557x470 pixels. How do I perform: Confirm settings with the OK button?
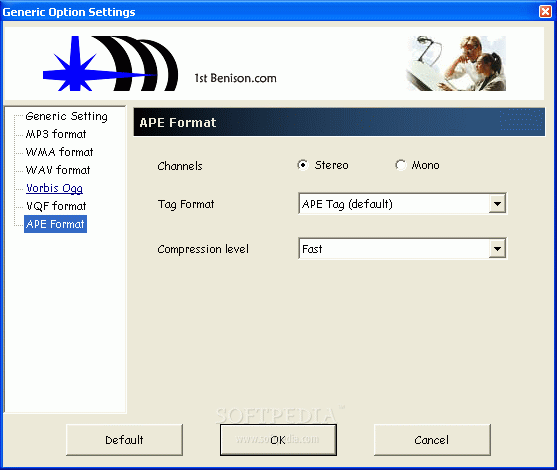click(x=278, y=440)
